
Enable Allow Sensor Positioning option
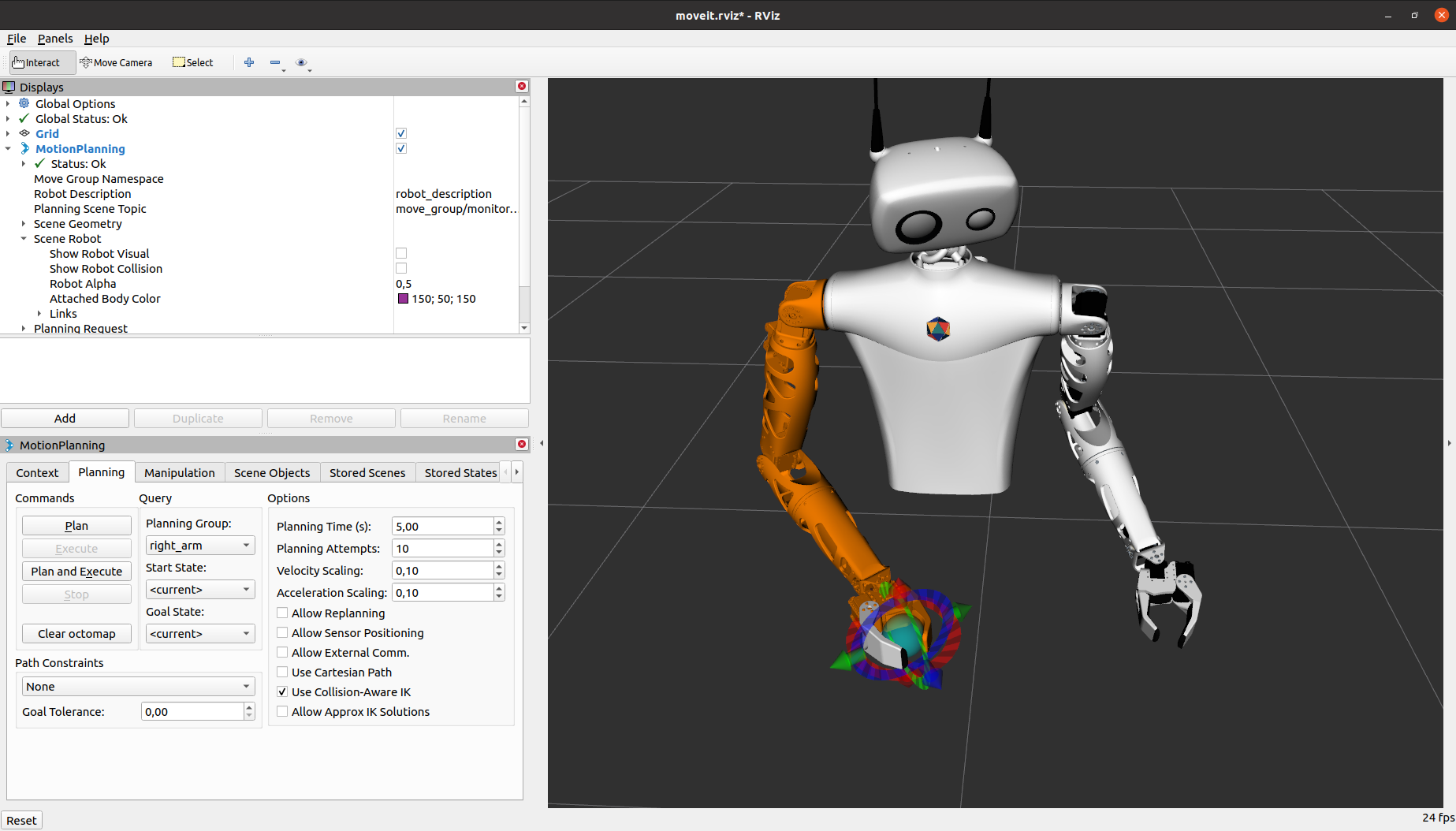click(282, 632)
